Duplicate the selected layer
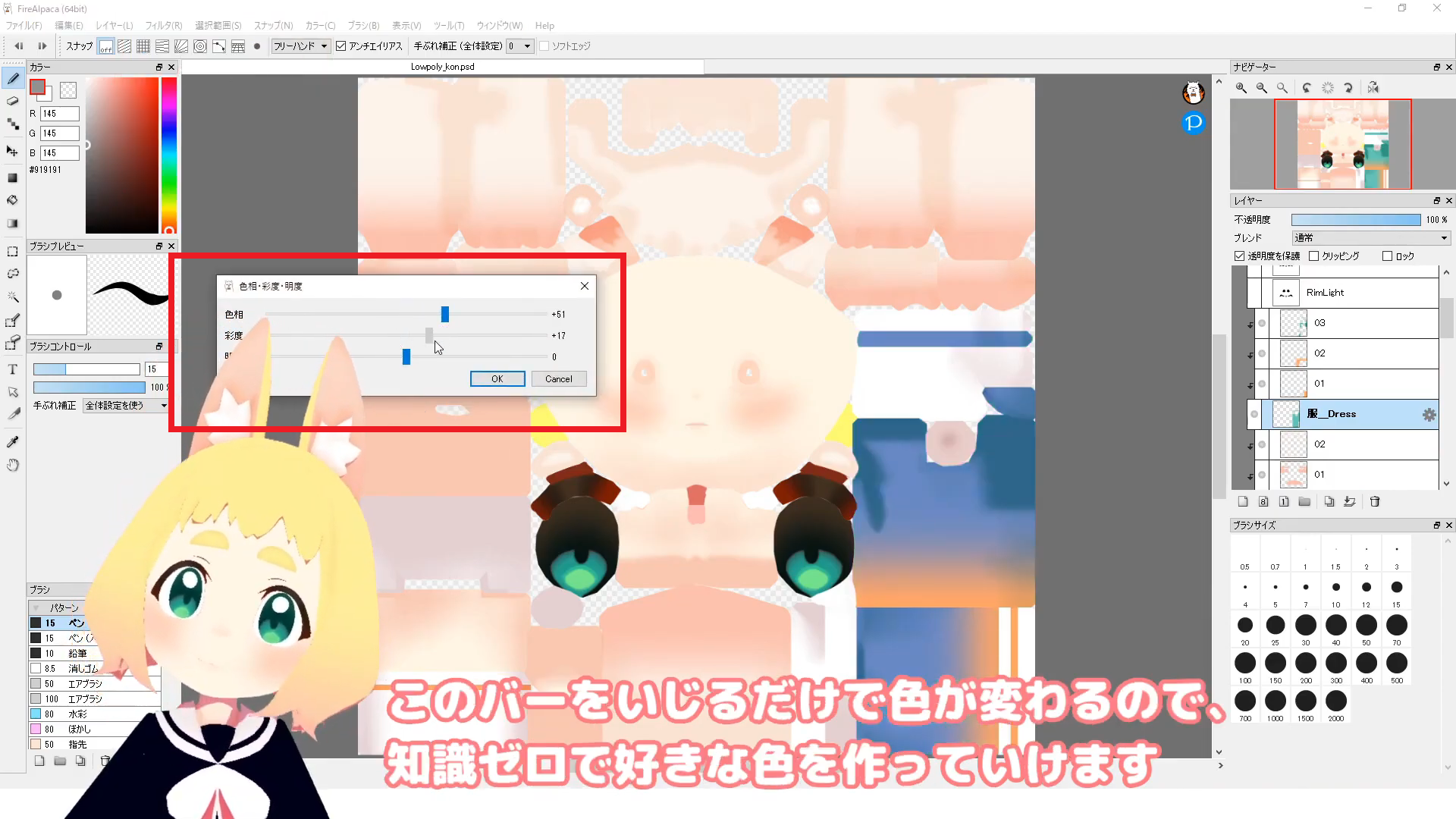 click(x=1329, y=501)
